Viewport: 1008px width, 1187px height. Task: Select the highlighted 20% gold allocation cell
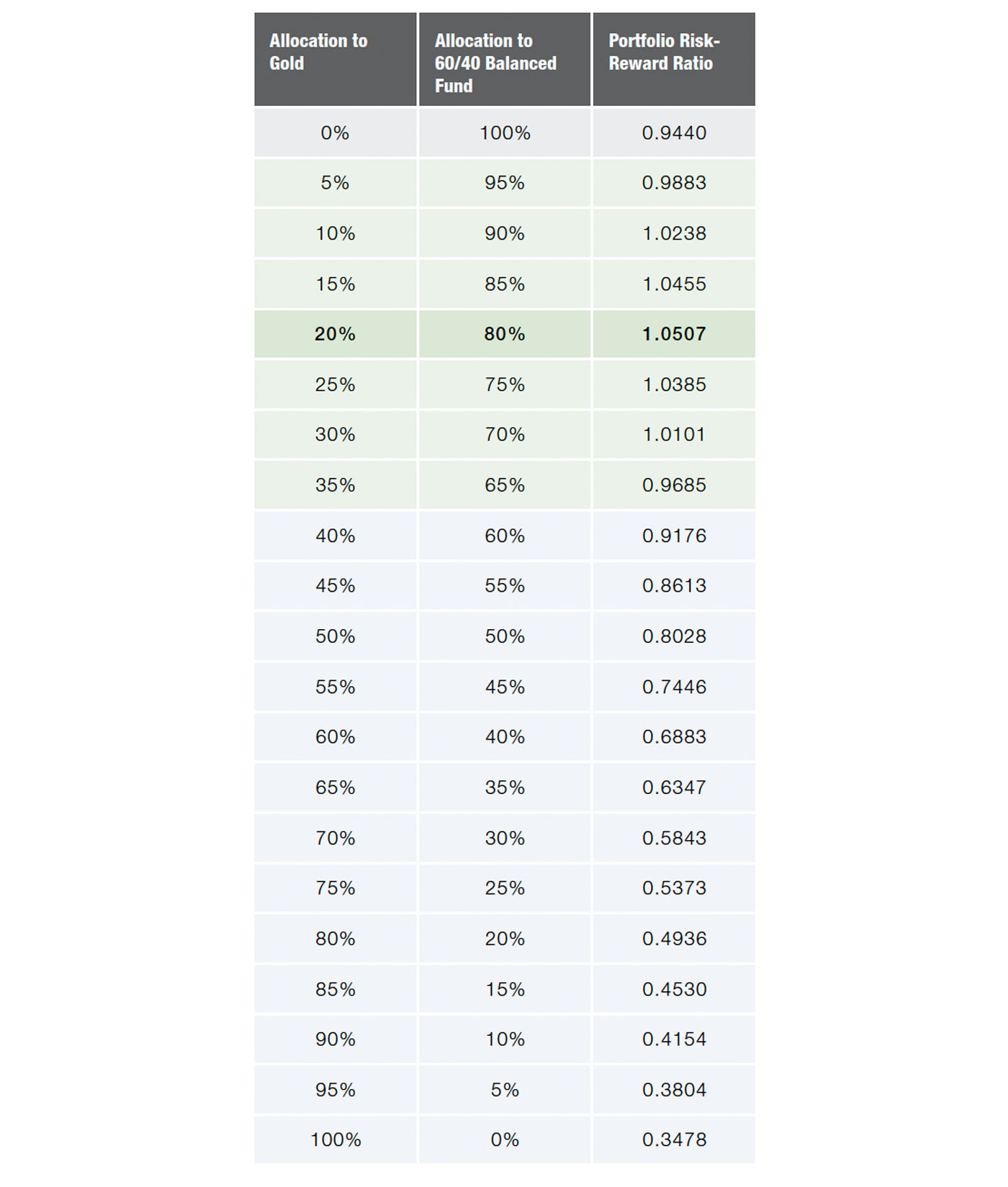[x=335, y=334]
